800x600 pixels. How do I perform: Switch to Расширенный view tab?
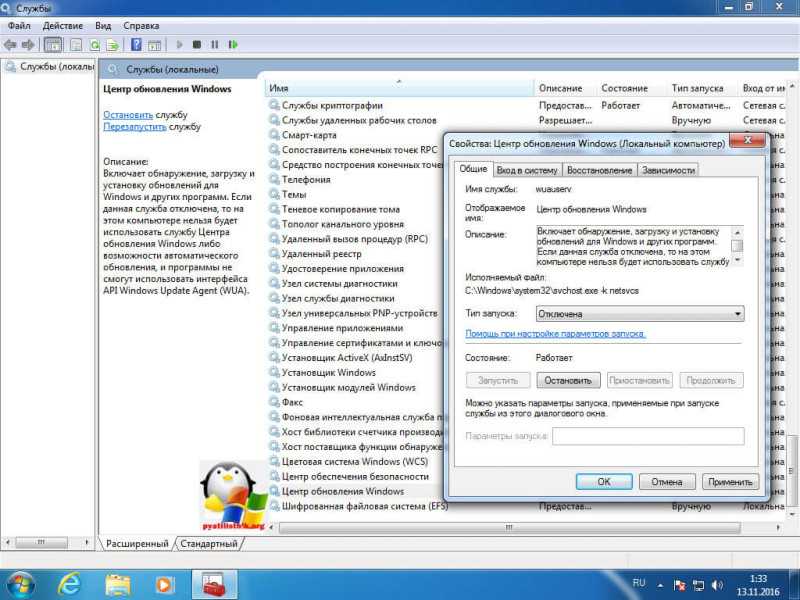coord(137,544)
